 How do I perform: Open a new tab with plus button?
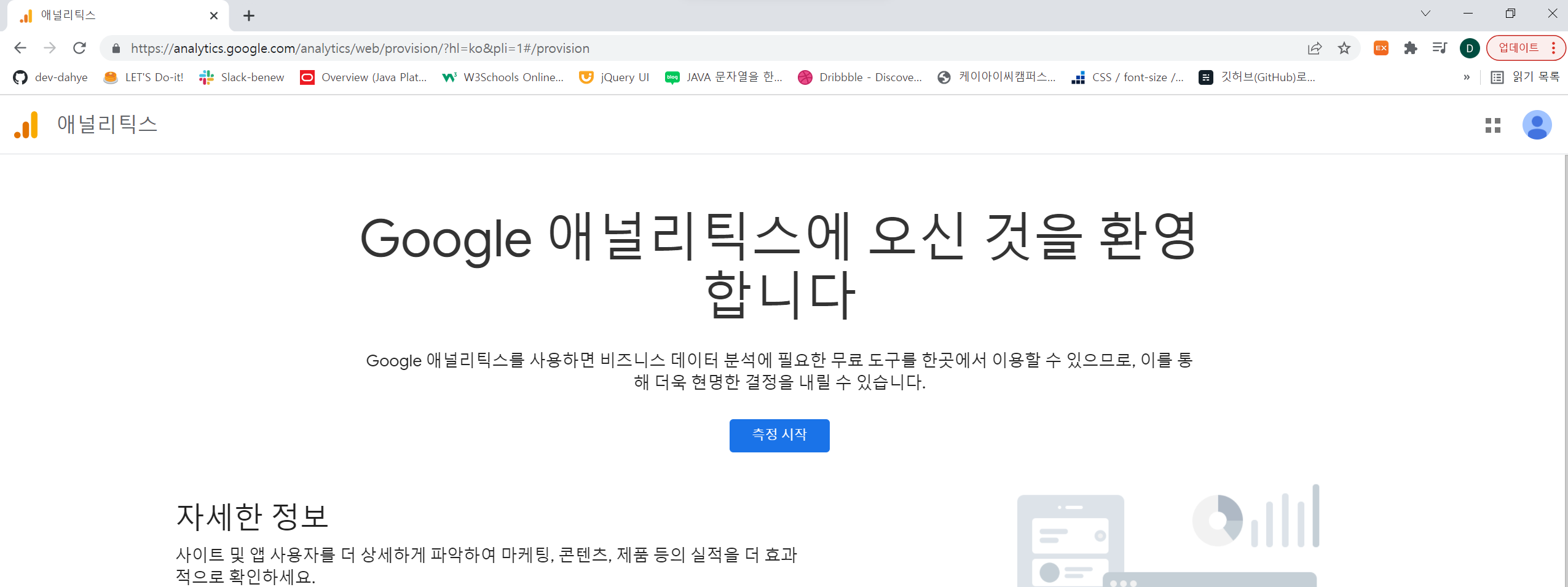click(x=249, y=16)
